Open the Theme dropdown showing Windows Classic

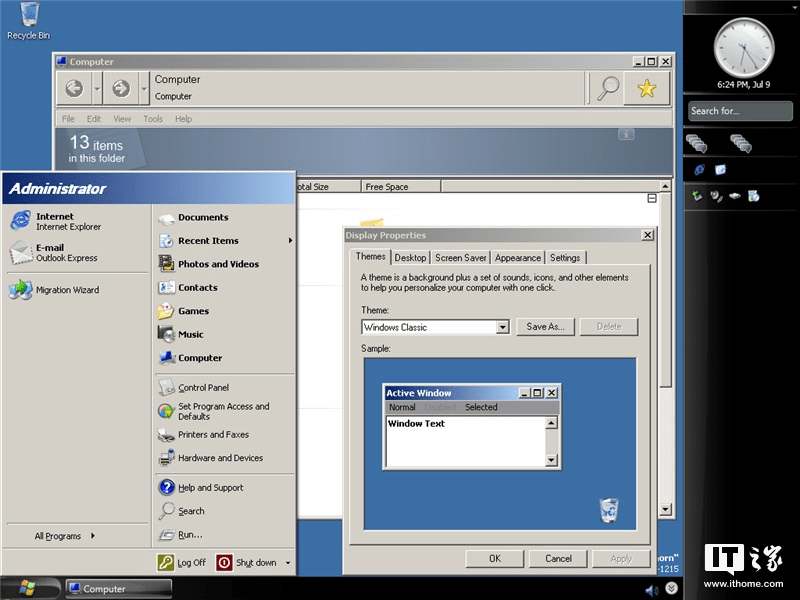pos(502,327)
